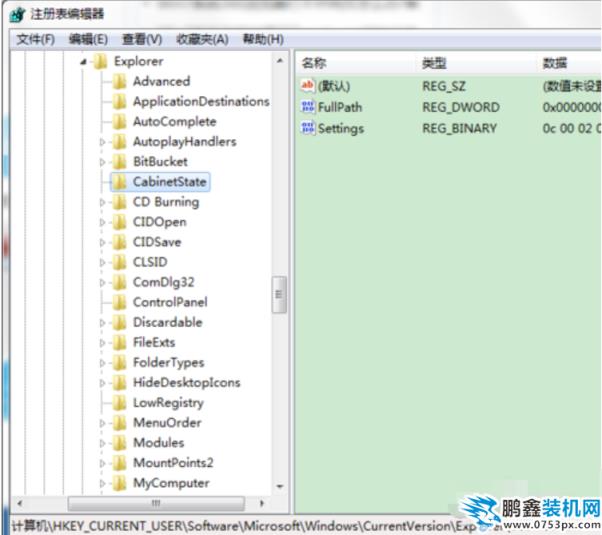Screen dimensions: 602x535
Task: Expand the AutoplayHandlers node arrow
Action: (x=103, y=142)
